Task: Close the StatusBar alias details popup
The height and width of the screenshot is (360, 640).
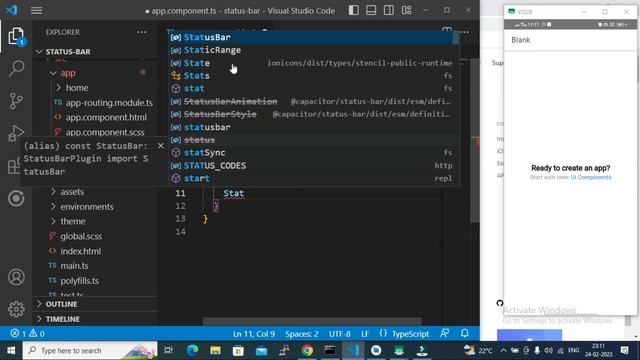Action: pyautogui.click(x=161, y=146)
